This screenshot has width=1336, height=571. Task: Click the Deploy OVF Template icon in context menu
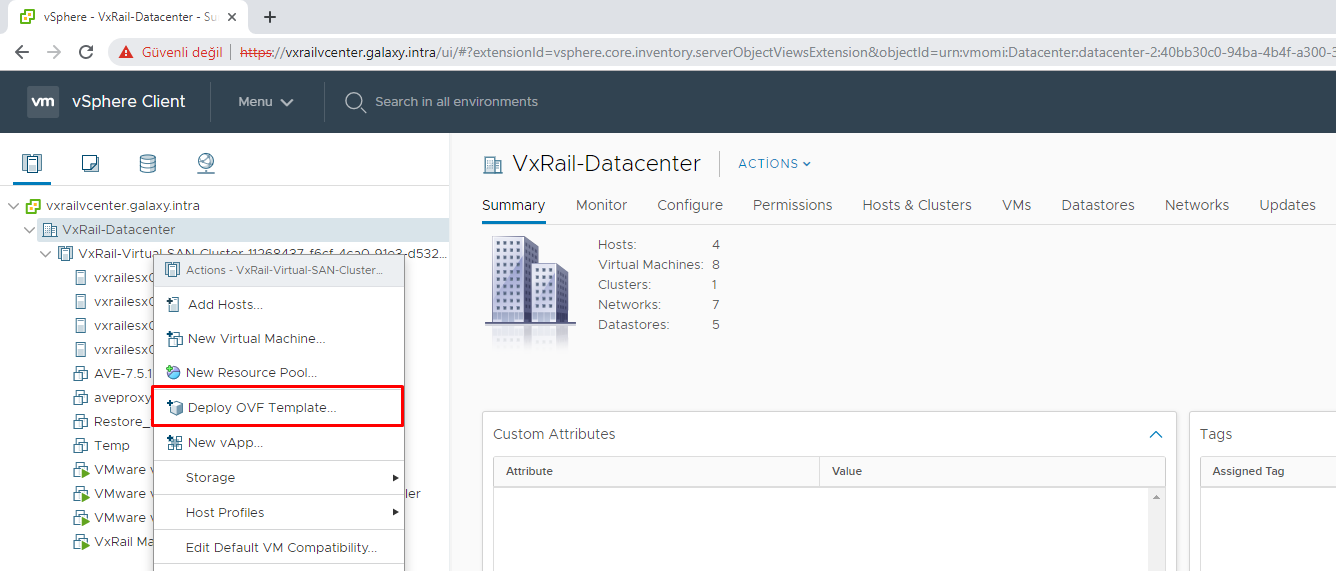pyautogui.click(x=174, y=407)
